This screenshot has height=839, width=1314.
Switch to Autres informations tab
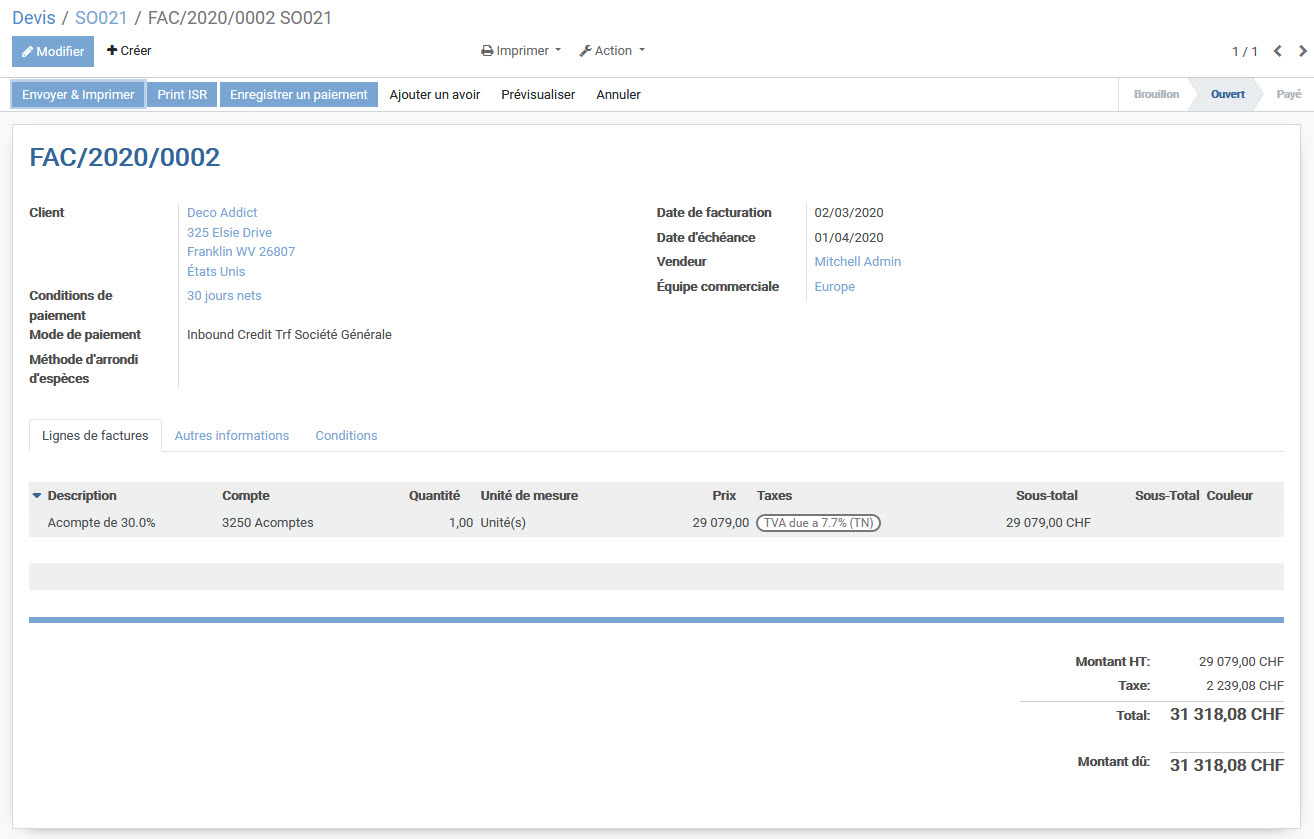(x=232, y=436)
